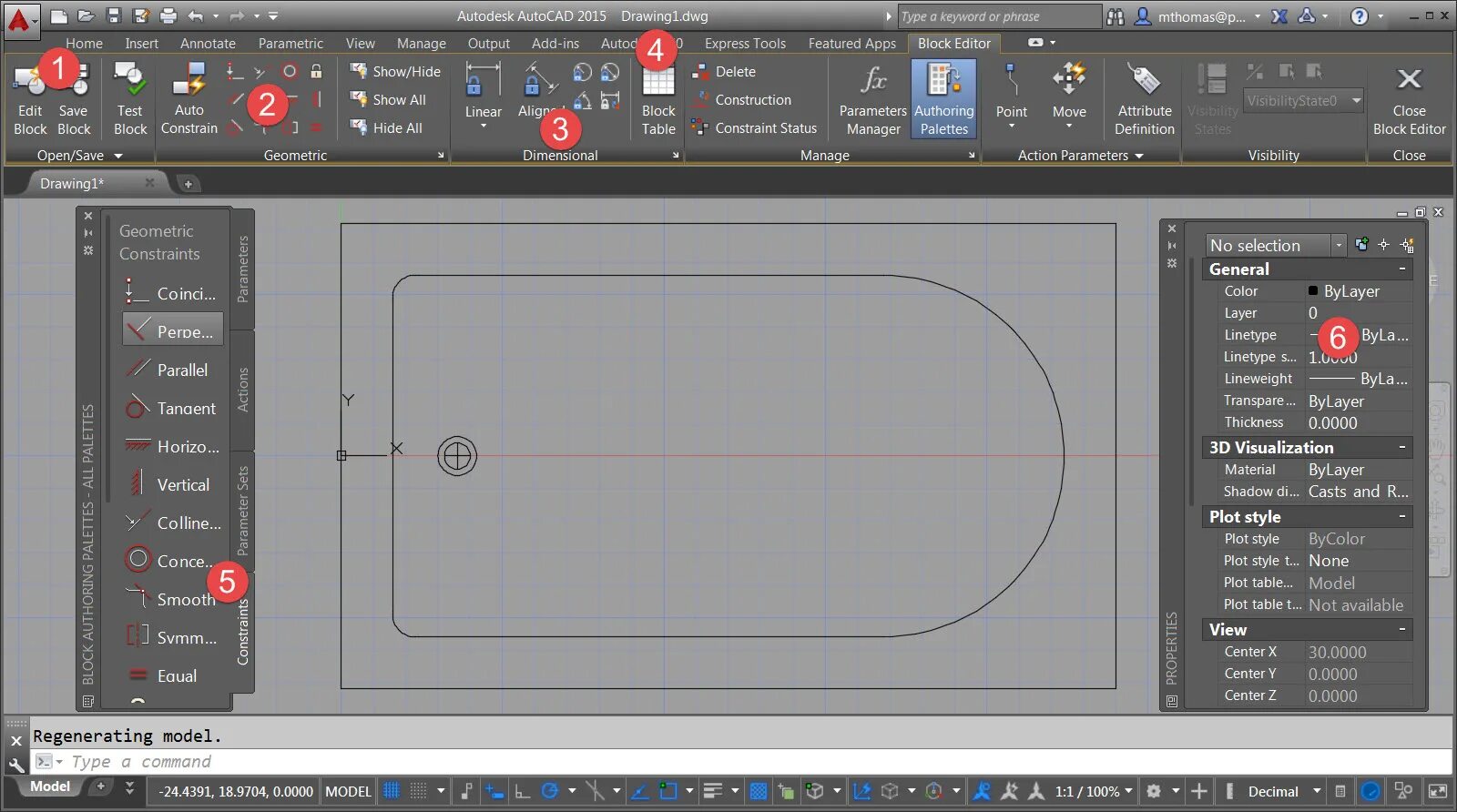
Task: Click the Color ByLayer swatch
Action: coord(1313,291)
